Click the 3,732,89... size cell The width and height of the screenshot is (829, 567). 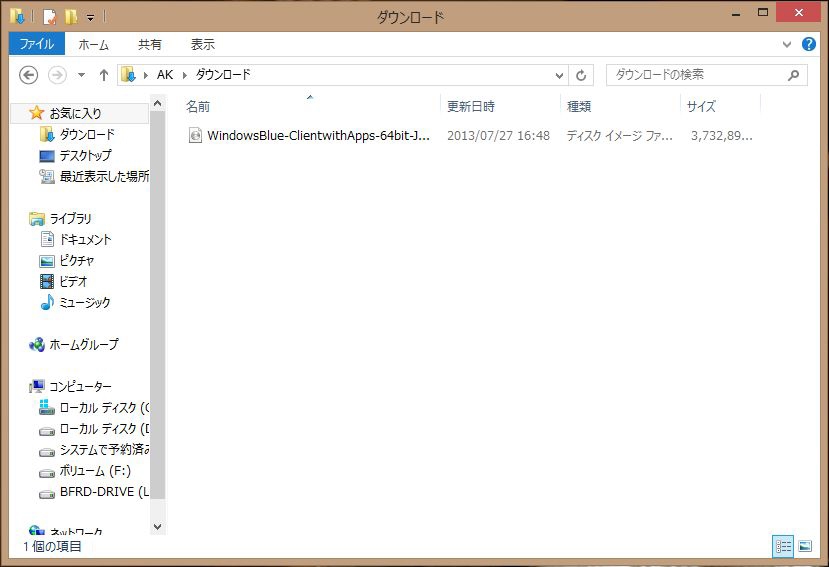[722, 136]
